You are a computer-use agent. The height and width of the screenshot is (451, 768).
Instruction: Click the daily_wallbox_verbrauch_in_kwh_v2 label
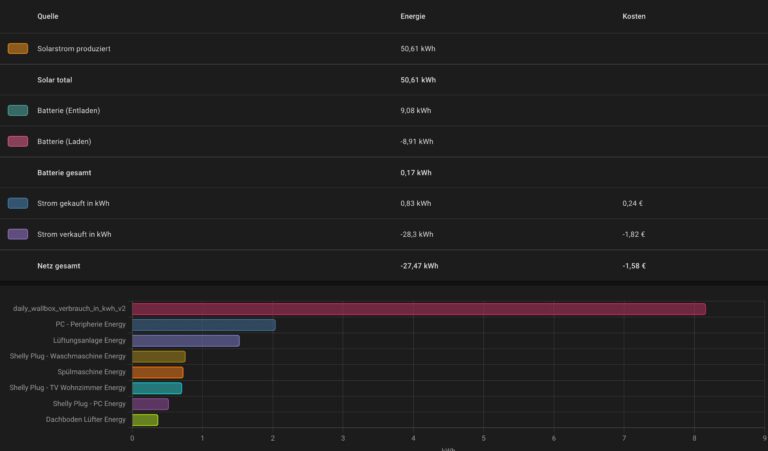69,309
